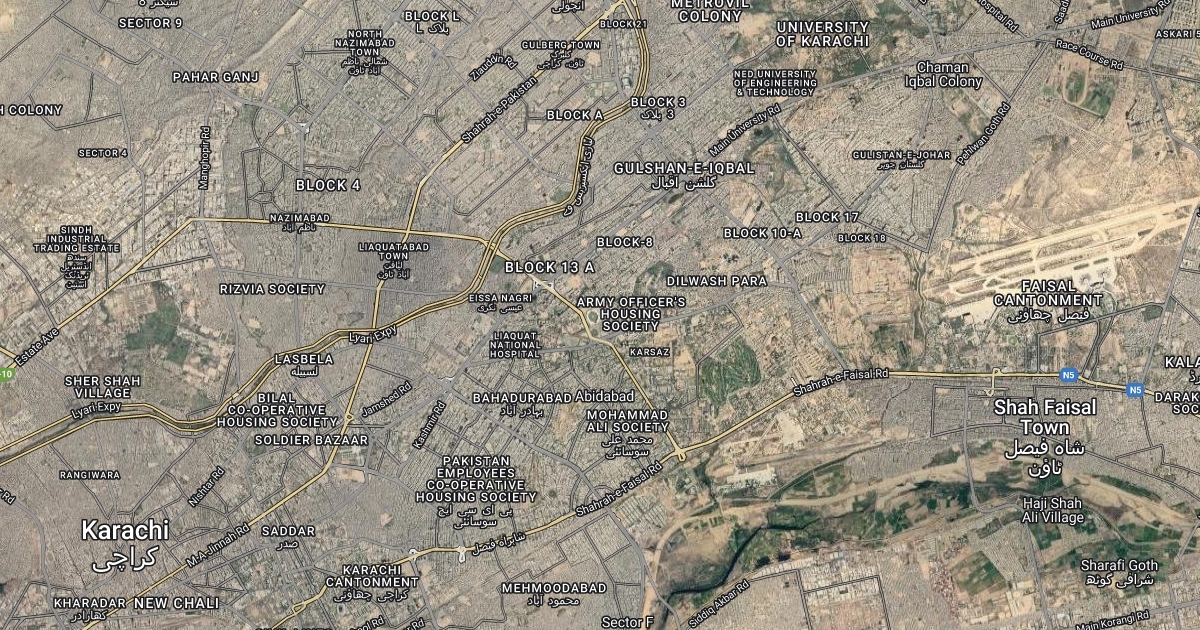Image resolution: width=1200 pixels, height=630 pixels.
Task: Click the Pahar Ganj label
Action: [x=216, y=77]
